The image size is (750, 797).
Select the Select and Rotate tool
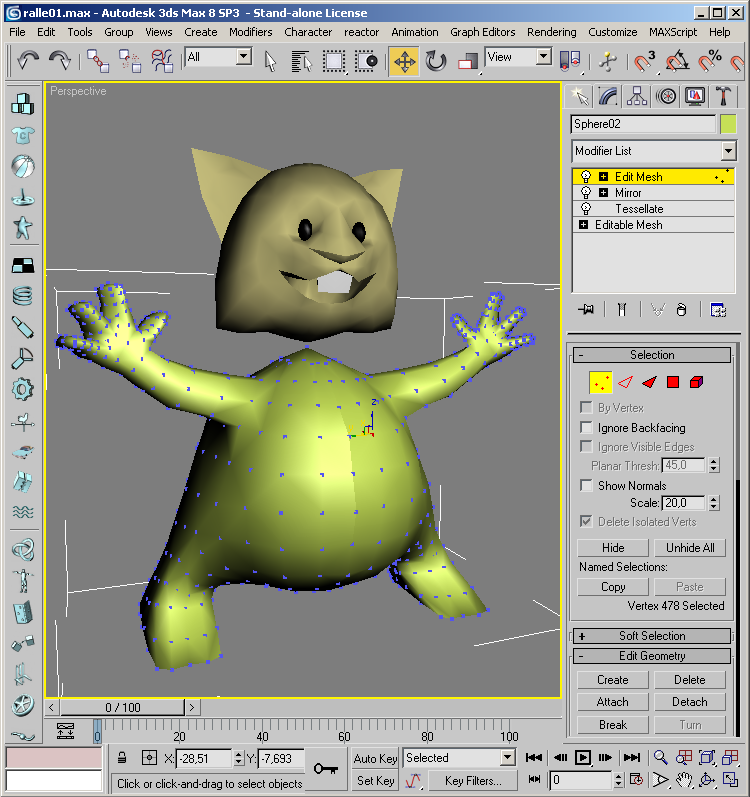pyautogui.click(x=436, y=61)
